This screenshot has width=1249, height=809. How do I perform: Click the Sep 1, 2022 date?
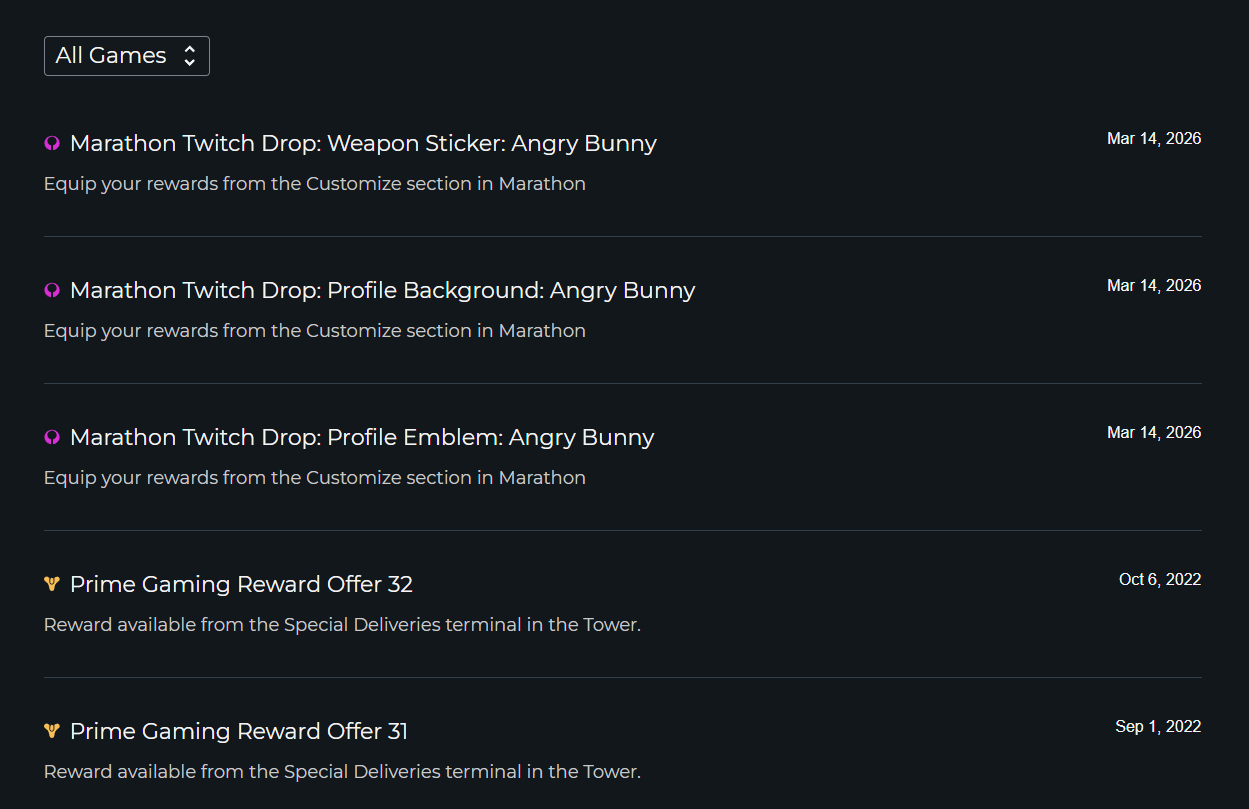[1158, 727]
